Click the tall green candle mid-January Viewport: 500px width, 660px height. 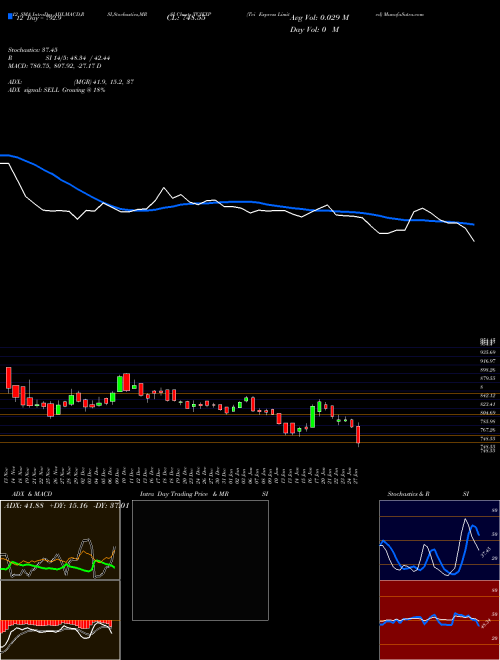[x=313, y=417]
